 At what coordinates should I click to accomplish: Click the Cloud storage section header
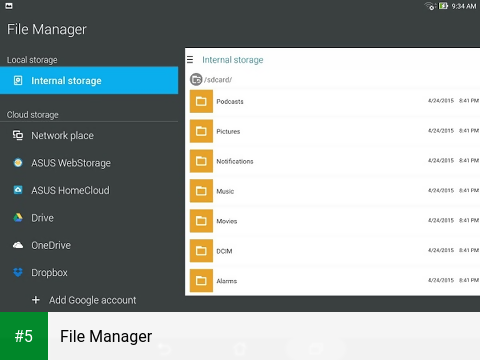[33, 115]
